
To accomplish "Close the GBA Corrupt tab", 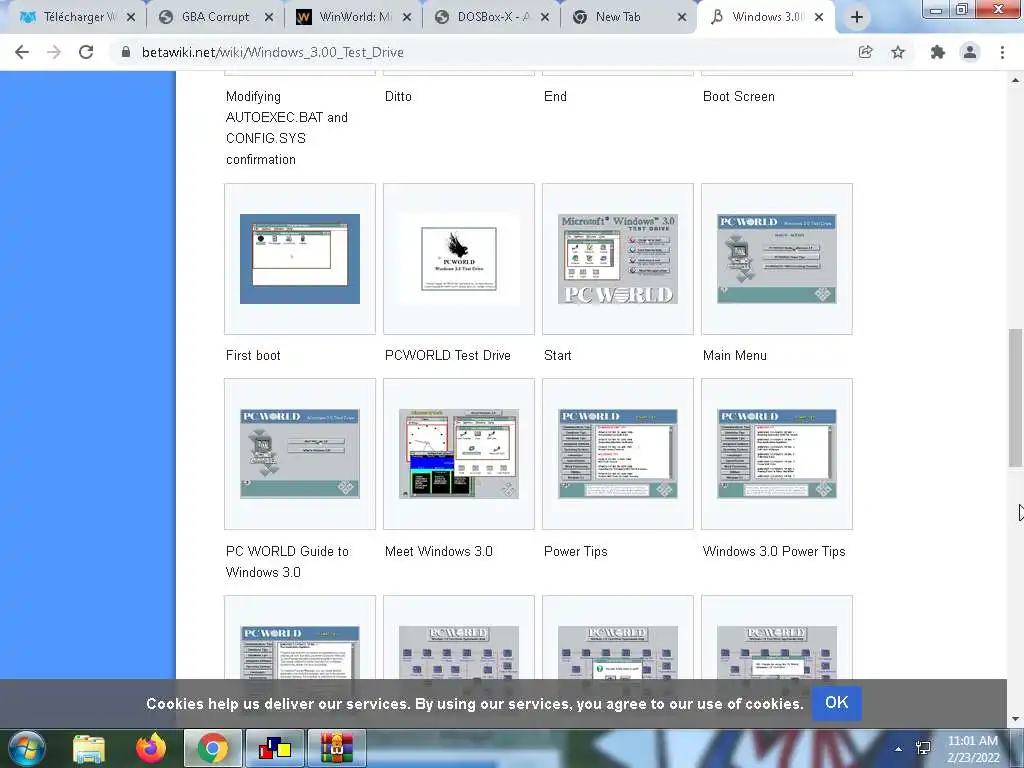I will pyautogui.click(x=268, y=18).
